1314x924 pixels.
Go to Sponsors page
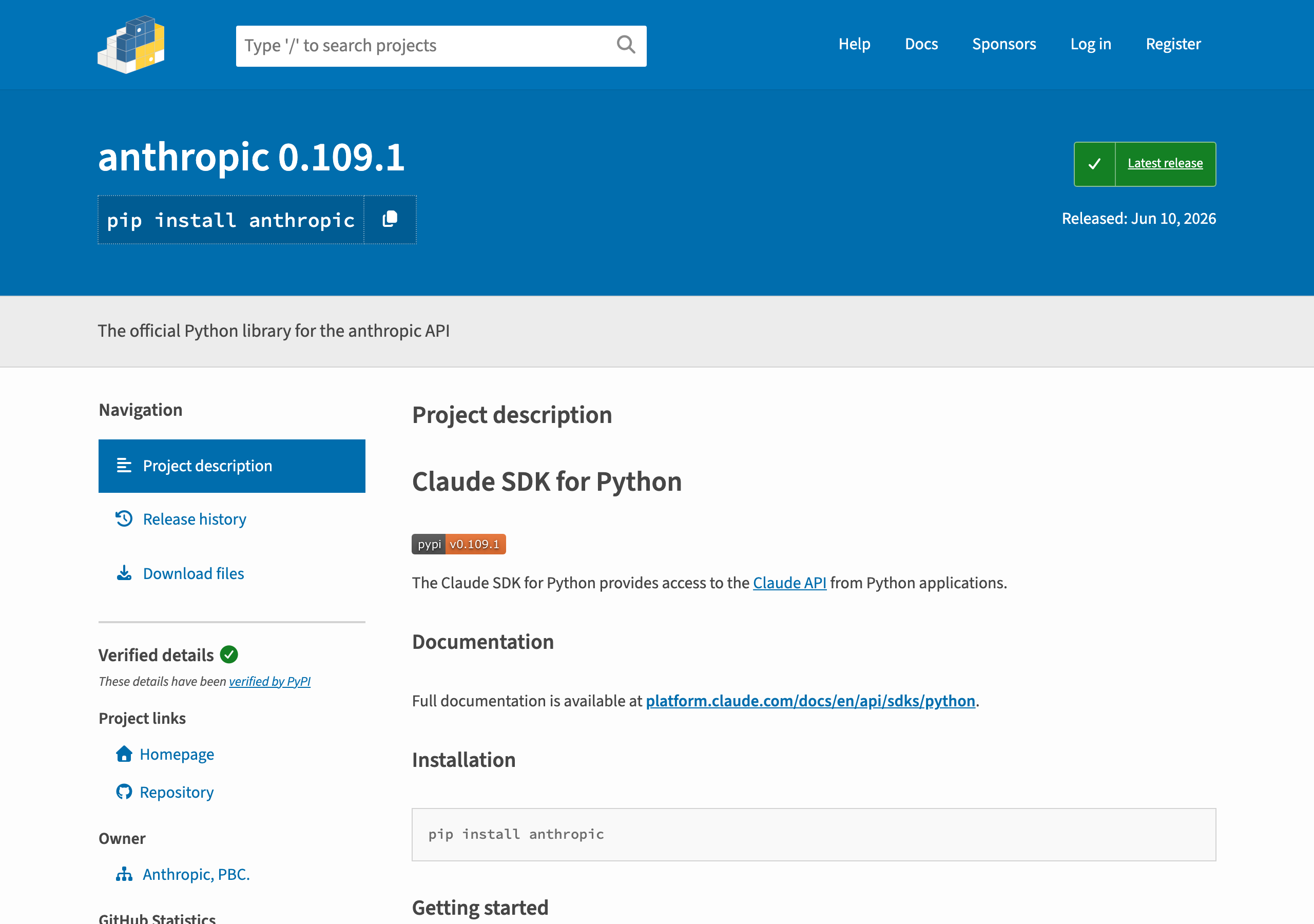pyautogui.click(x=1004, y=44)
